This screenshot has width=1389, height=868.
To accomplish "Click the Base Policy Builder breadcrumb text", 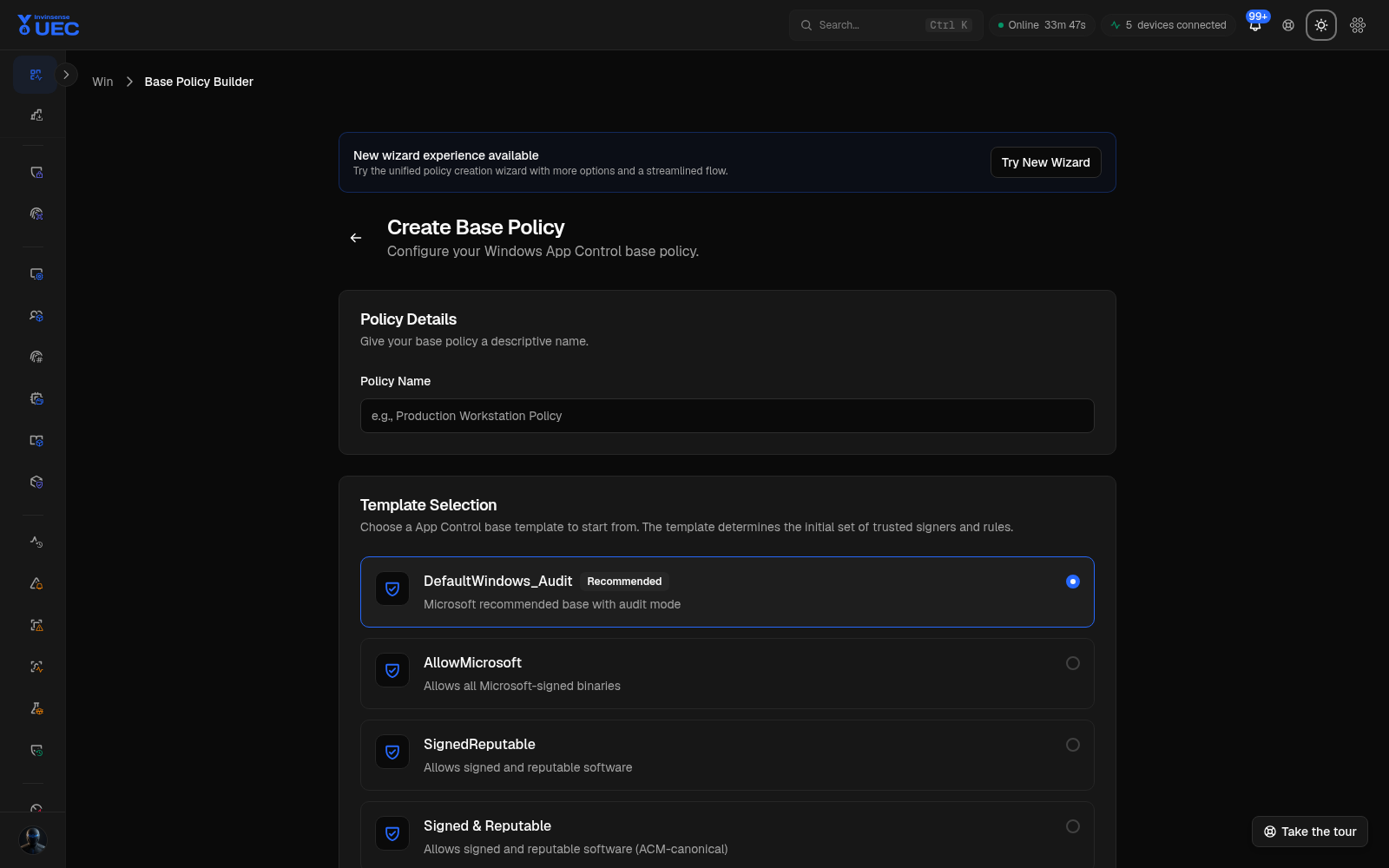I will 199,82.
